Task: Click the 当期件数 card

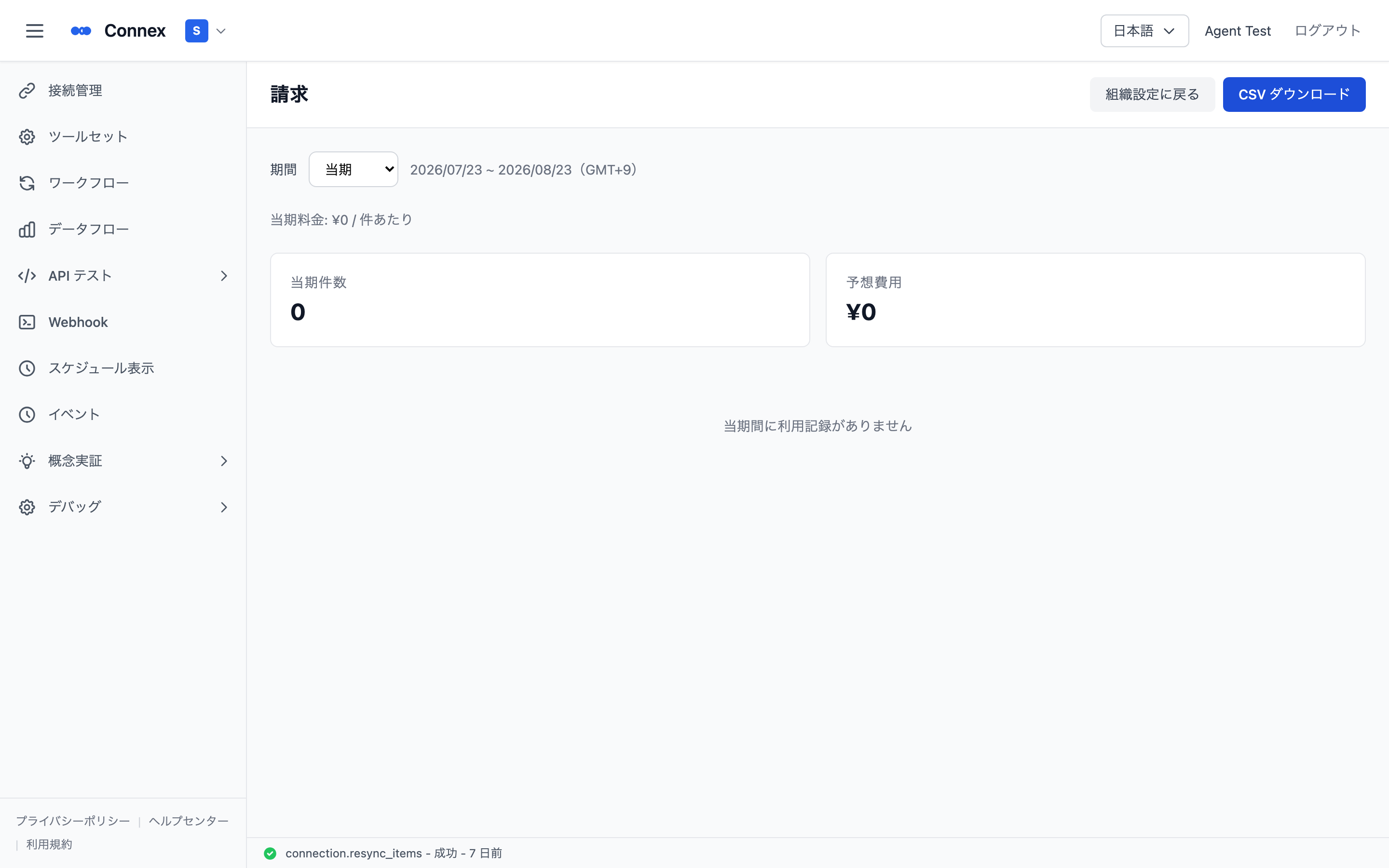Action: coord(540,299)
